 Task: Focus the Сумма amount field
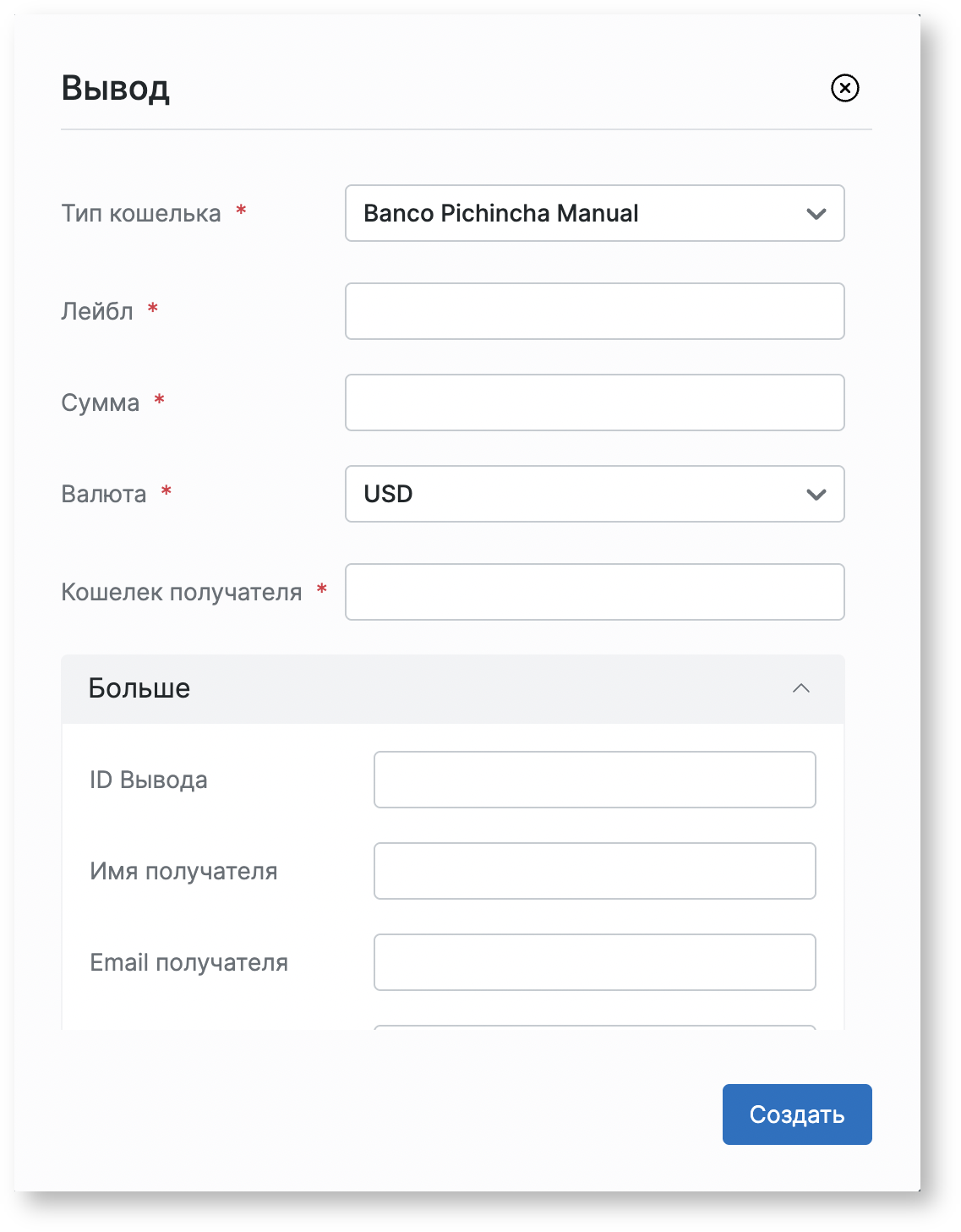(594, 402)
